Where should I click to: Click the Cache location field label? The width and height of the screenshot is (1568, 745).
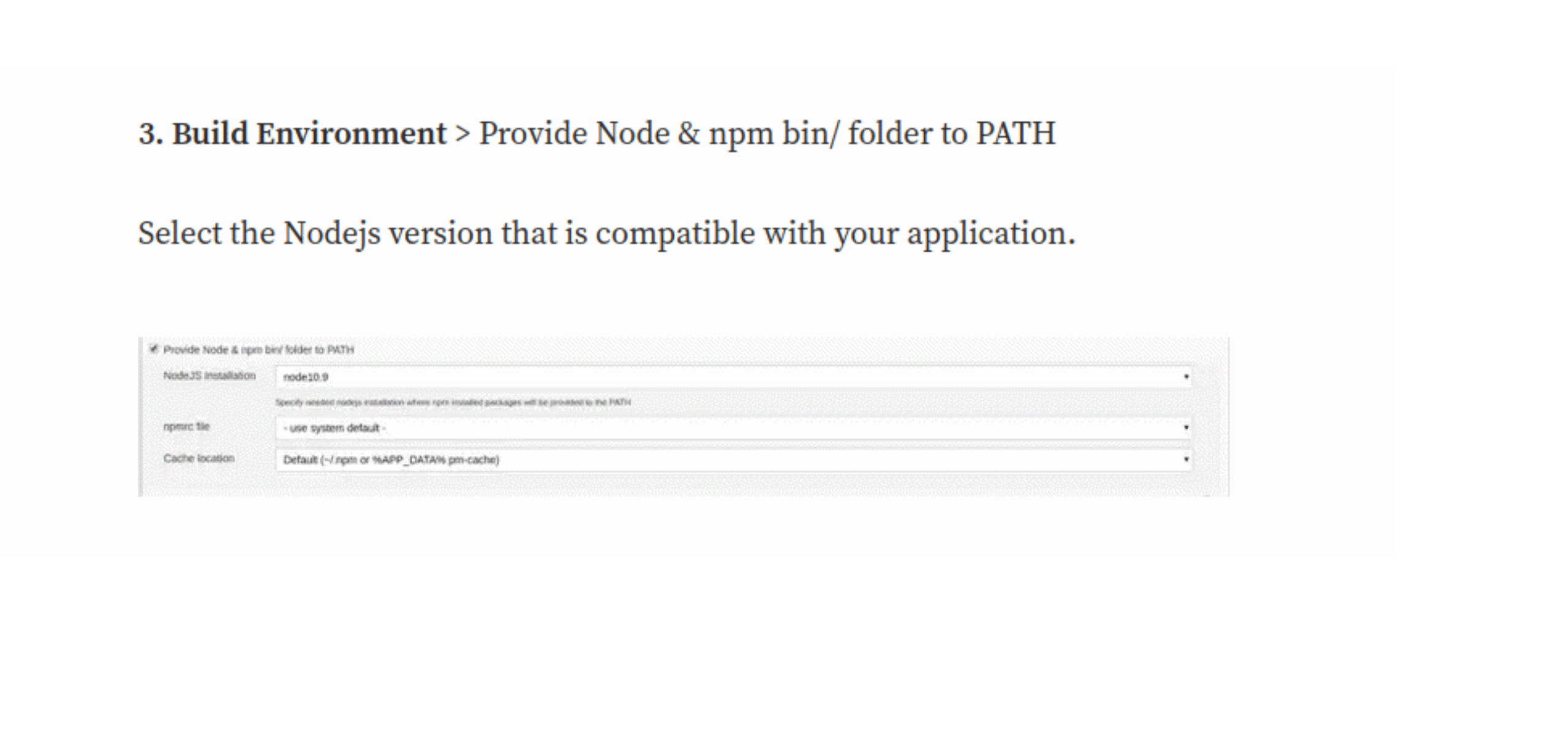[198, 458]
